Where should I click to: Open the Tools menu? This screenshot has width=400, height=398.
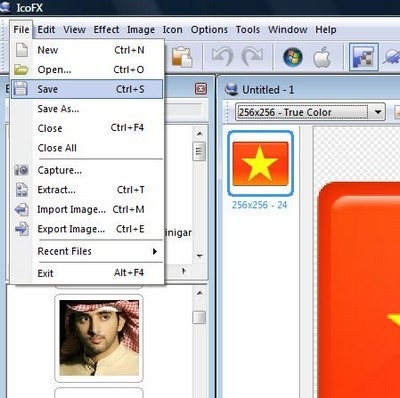coord(248,30)
